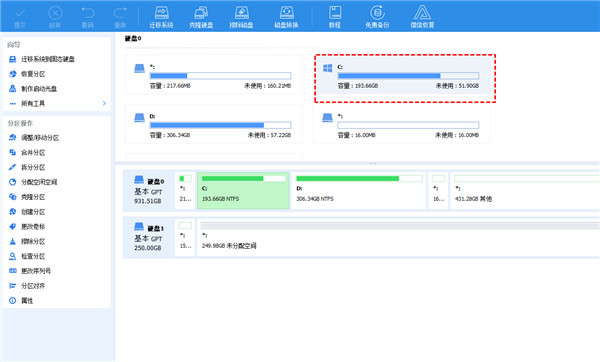This screenshot has width=600, height=362.
Task: Click the panel splitter dots handle
Action: (373, 163)
